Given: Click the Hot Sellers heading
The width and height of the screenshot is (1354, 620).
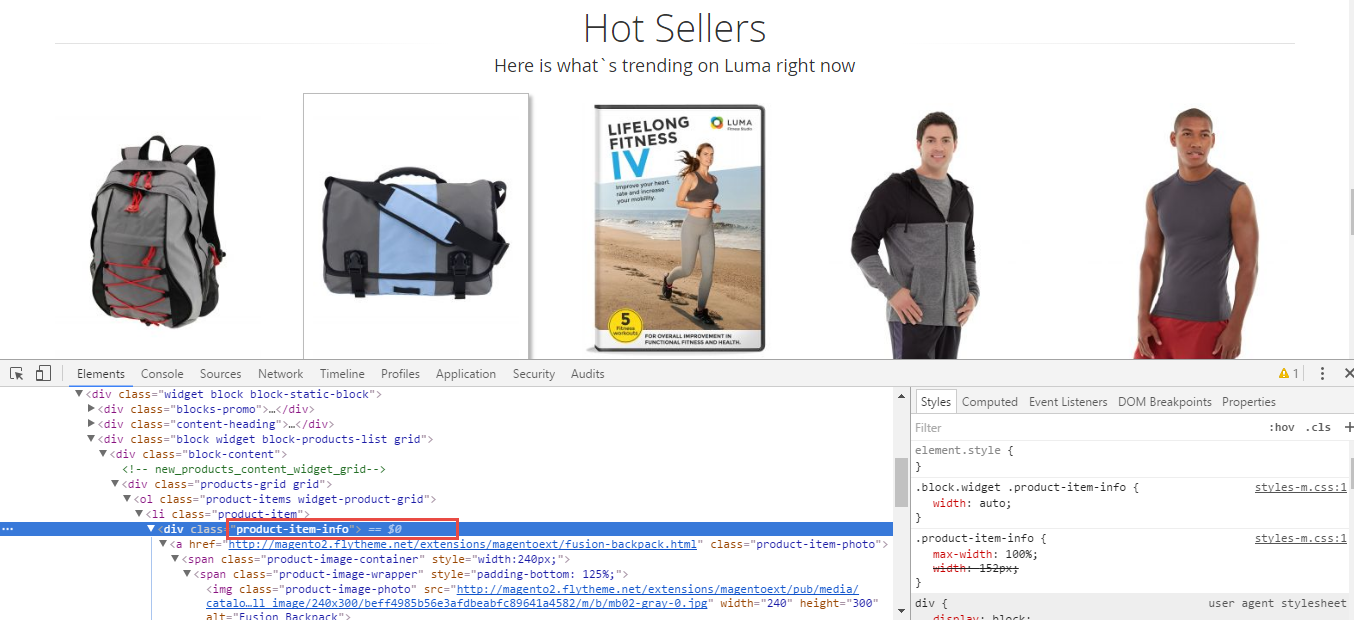Looking at the screenshot, I should (x=675, y=28).
